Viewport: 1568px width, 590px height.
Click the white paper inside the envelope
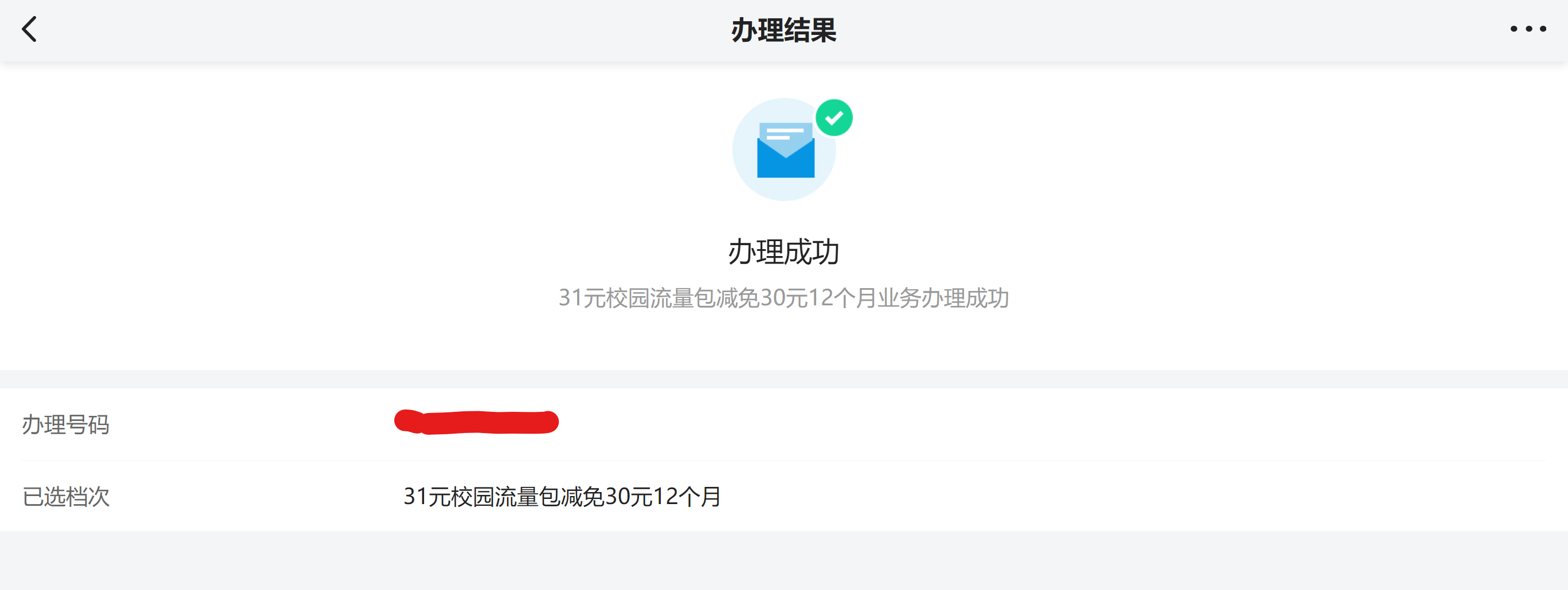pos(785,135)
